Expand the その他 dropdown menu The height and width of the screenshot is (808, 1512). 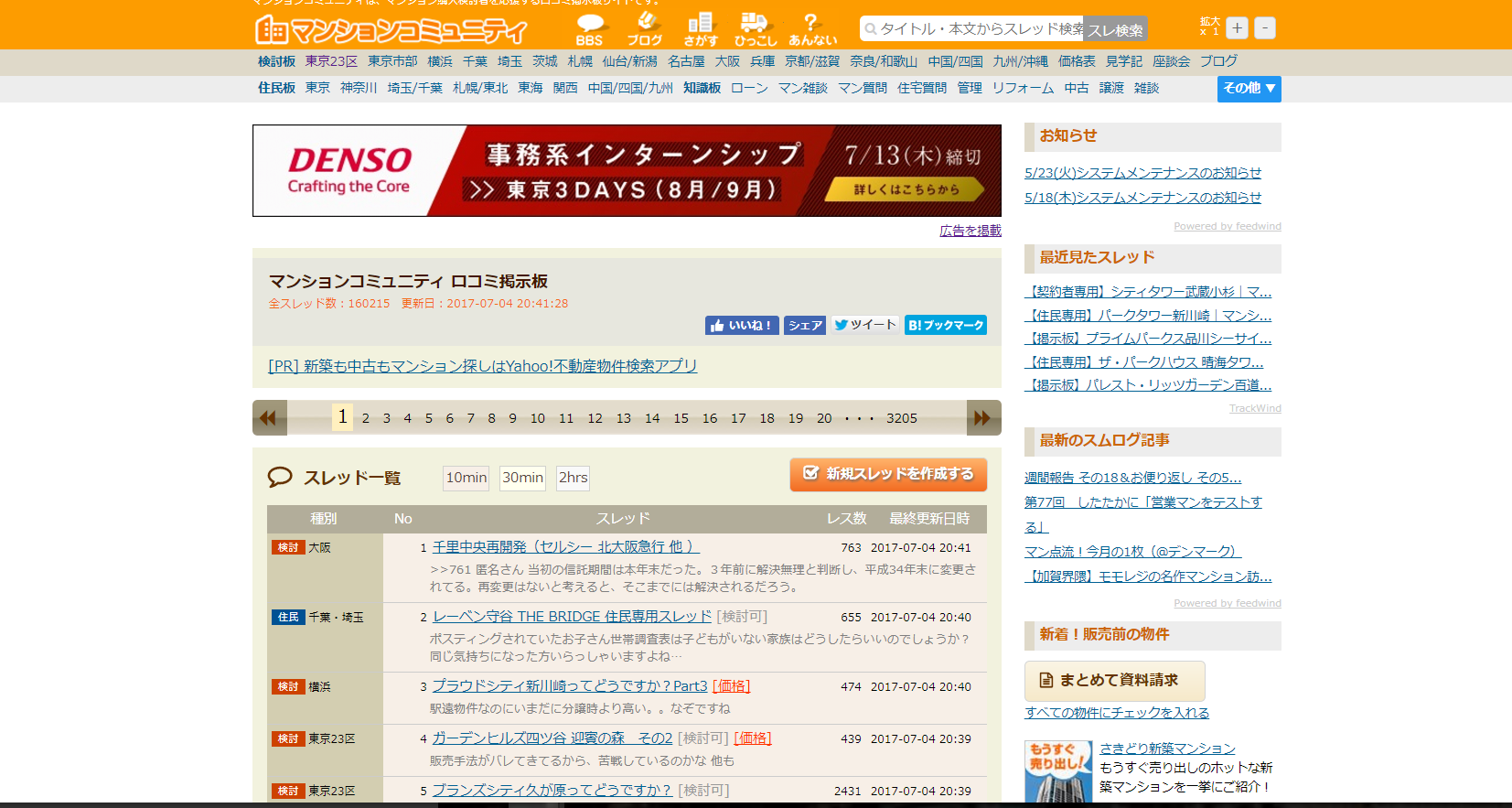pyautogui.click(x=1249, y=89)
